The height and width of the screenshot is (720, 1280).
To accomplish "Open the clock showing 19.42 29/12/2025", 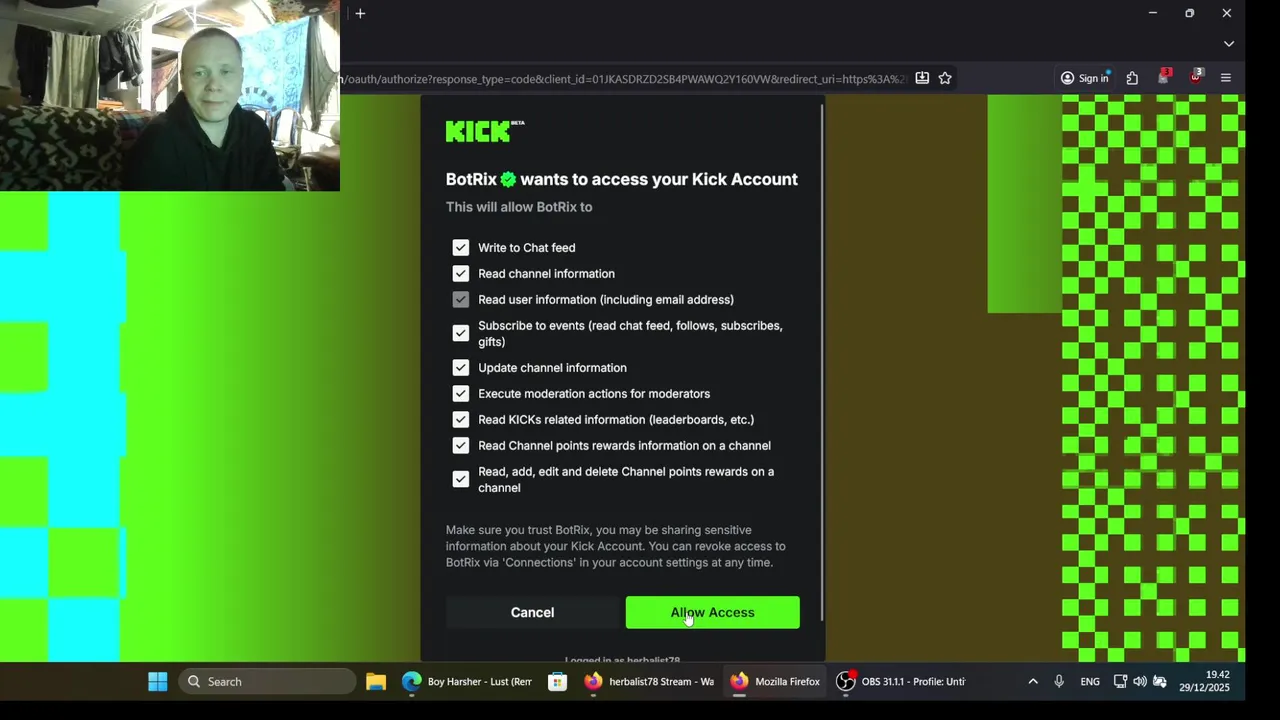I will coord(1204,681).
